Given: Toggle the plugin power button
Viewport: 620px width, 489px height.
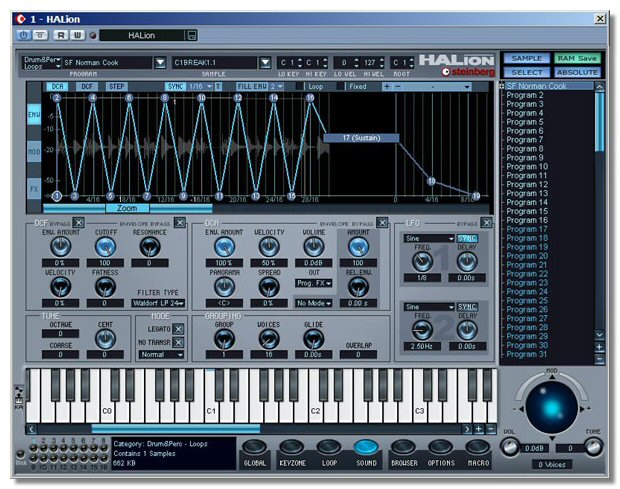Looking at the screenshot, I should [23, 35].
